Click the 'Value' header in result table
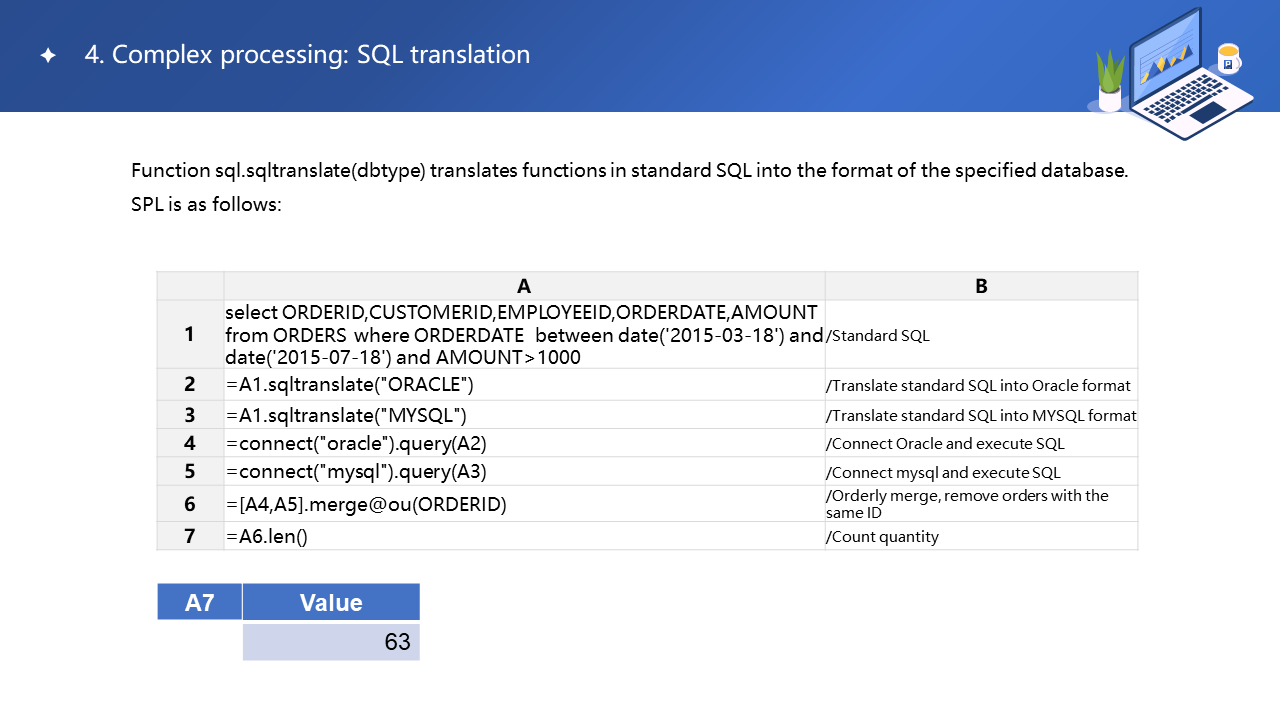The image size is (1280, 720). pyautogui.click(x=331, y=602)
